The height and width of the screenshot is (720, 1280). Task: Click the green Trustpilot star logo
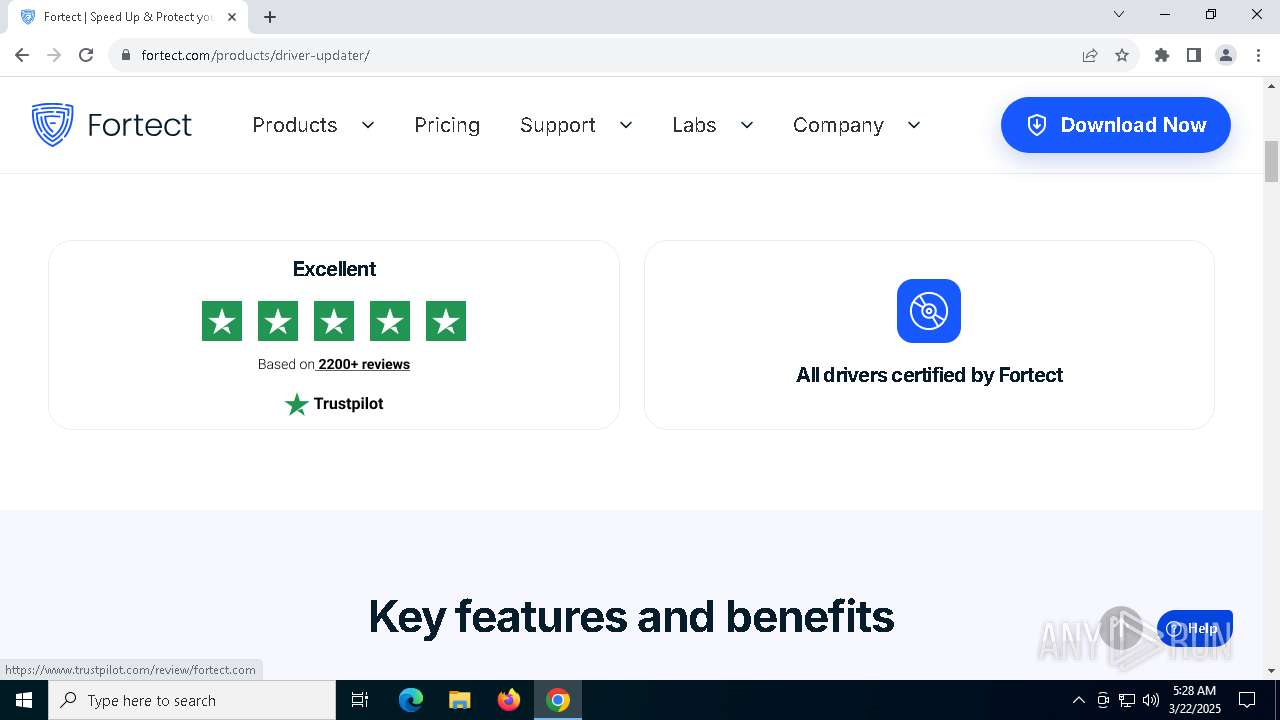point(296,404)
